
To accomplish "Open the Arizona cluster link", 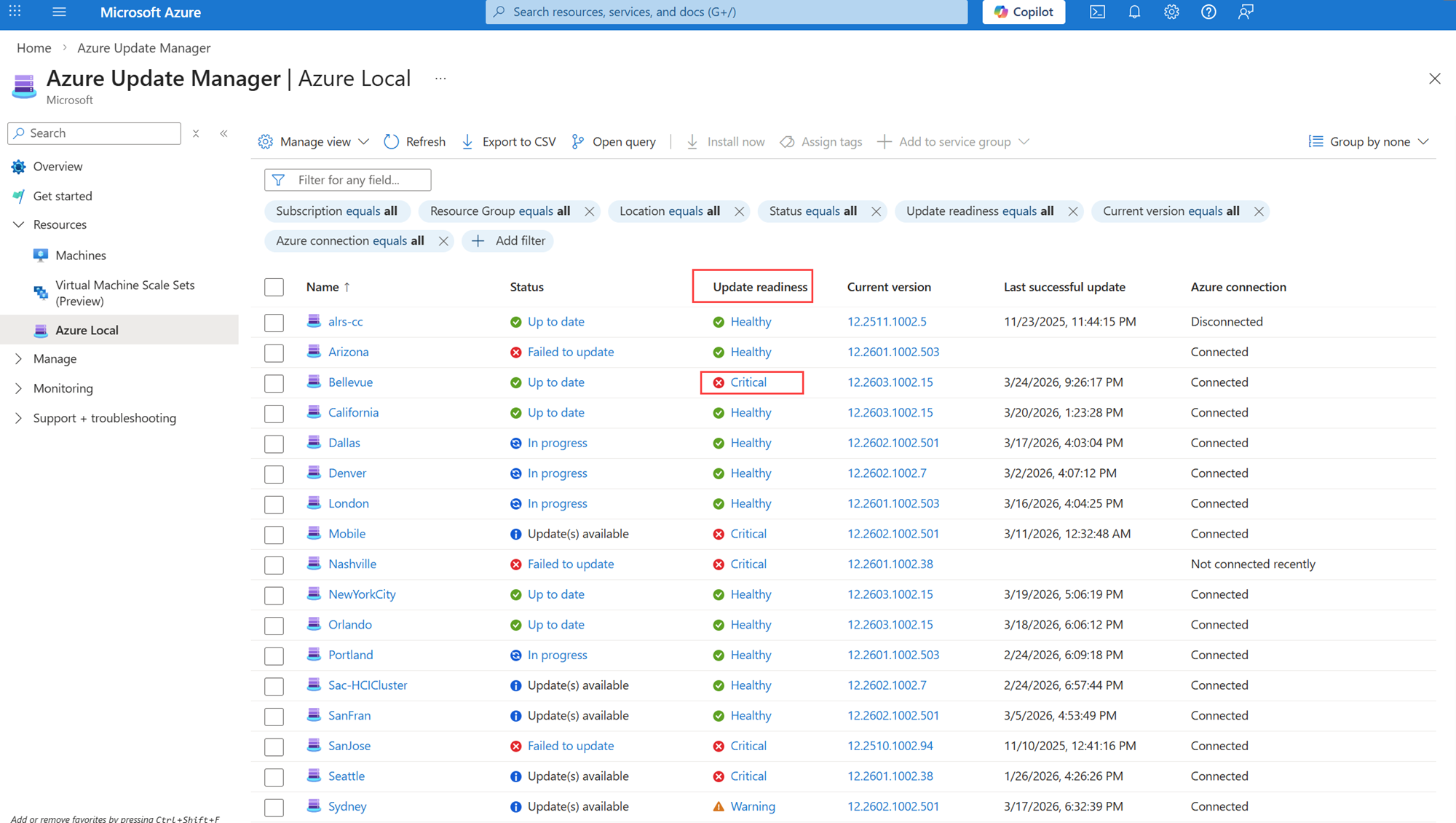I will coord(348,352).
